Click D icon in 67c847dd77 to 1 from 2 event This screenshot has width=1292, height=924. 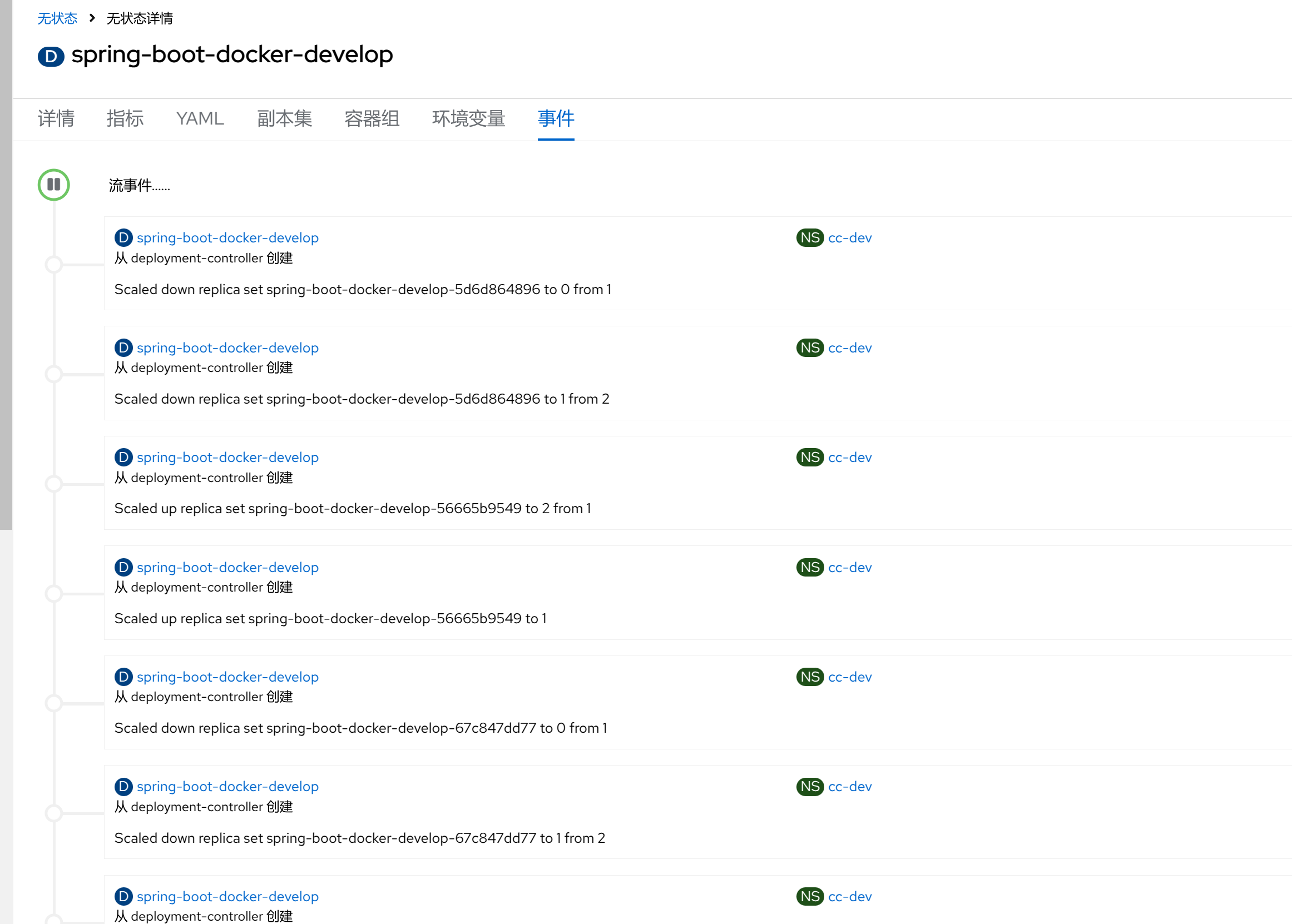pos(123,787)
